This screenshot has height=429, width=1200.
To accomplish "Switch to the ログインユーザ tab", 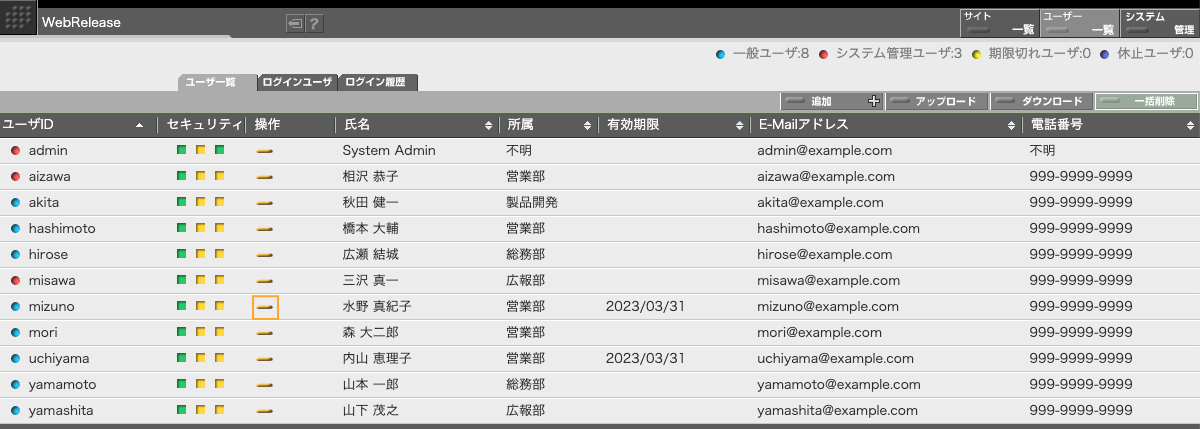I will coord(297,82).
